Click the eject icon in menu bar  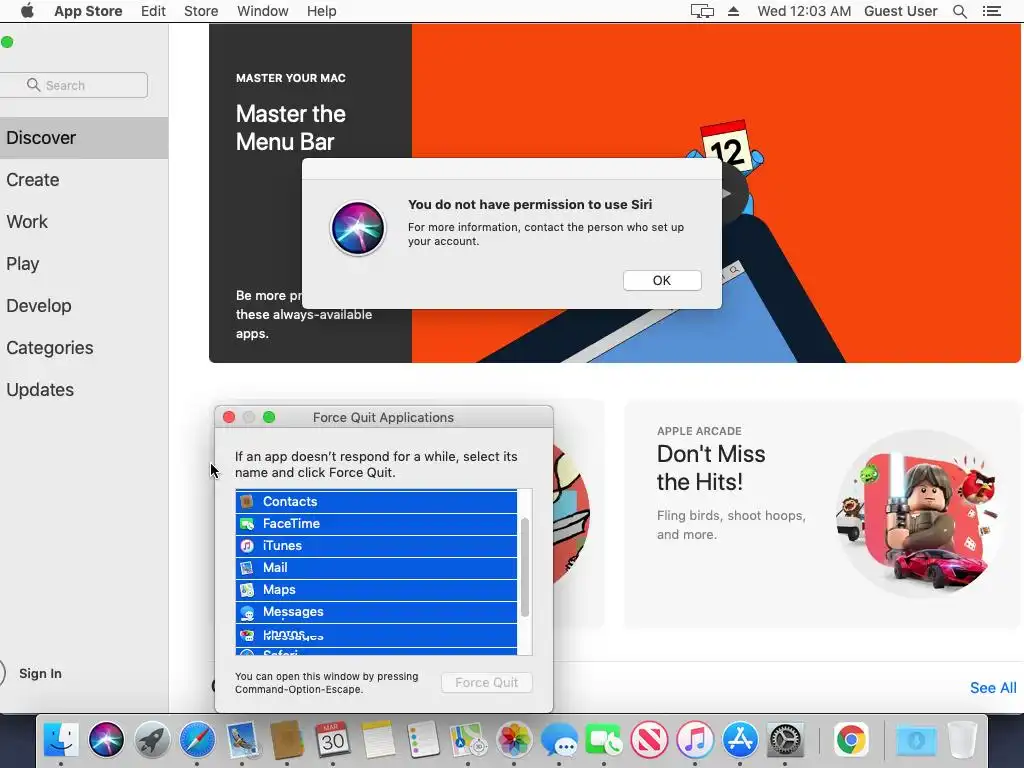pyautogui.click(x=733, y=11)
